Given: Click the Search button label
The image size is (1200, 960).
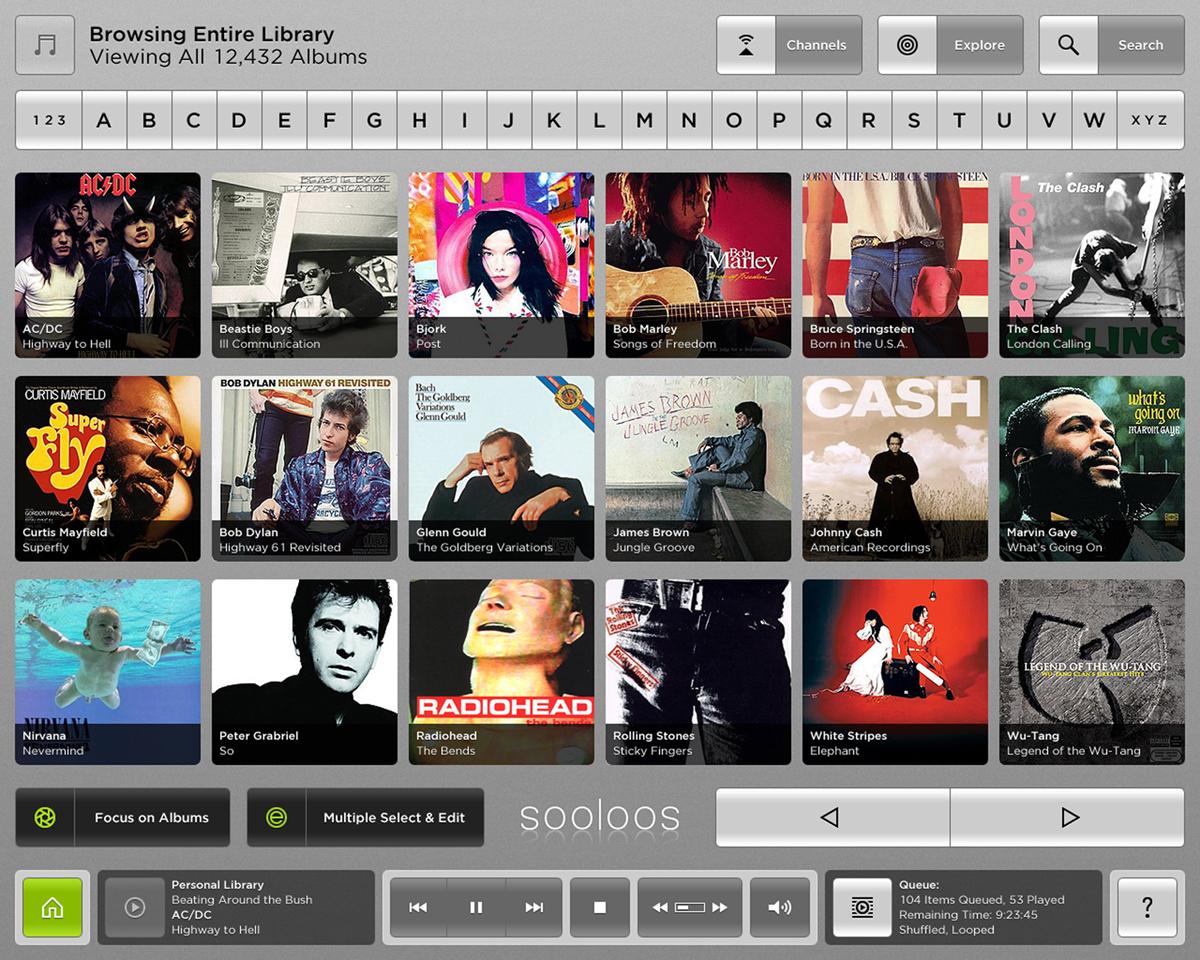Looking at the screenshot, I should [x=1140, y=45].
